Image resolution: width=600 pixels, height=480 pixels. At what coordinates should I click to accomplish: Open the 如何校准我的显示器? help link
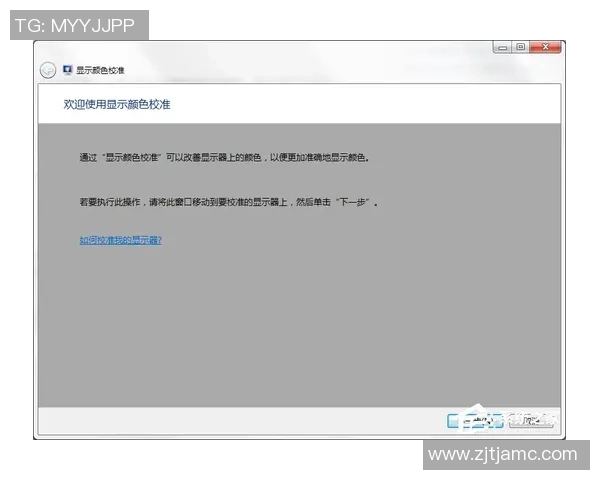coord(121,240)
